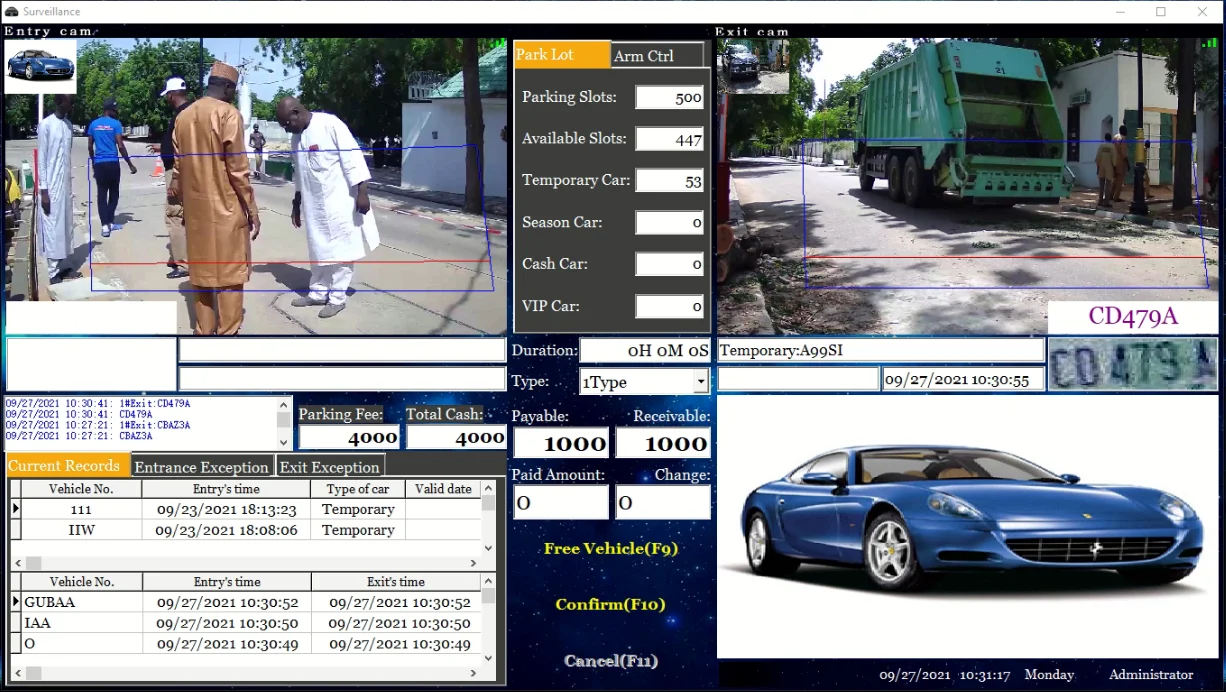Switch to the Park Lot tab
Screen dimensions: 1226x692
pyautogui.click(x=561, y=54)
